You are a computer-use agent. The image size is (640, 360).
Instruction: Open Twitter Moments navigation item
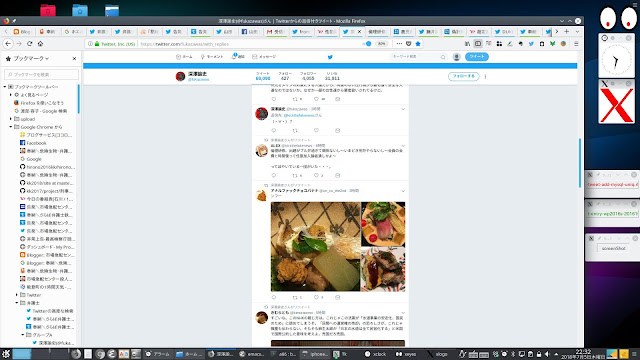(x=211, y=57)
